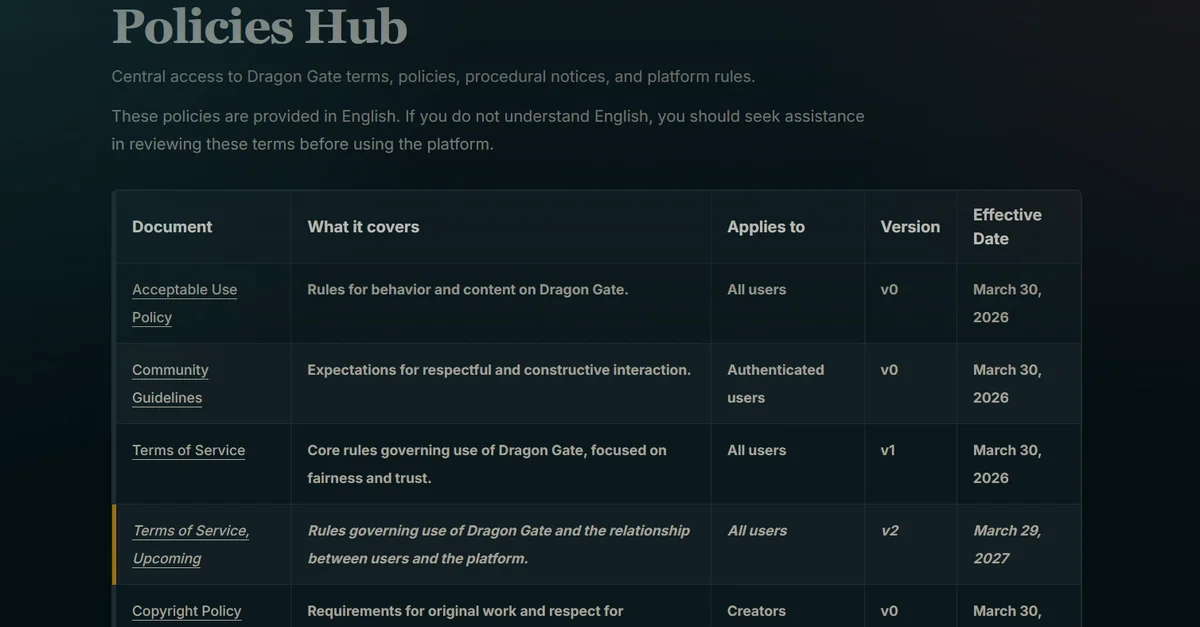Click the Effective Date column header

click(1006, 227)
